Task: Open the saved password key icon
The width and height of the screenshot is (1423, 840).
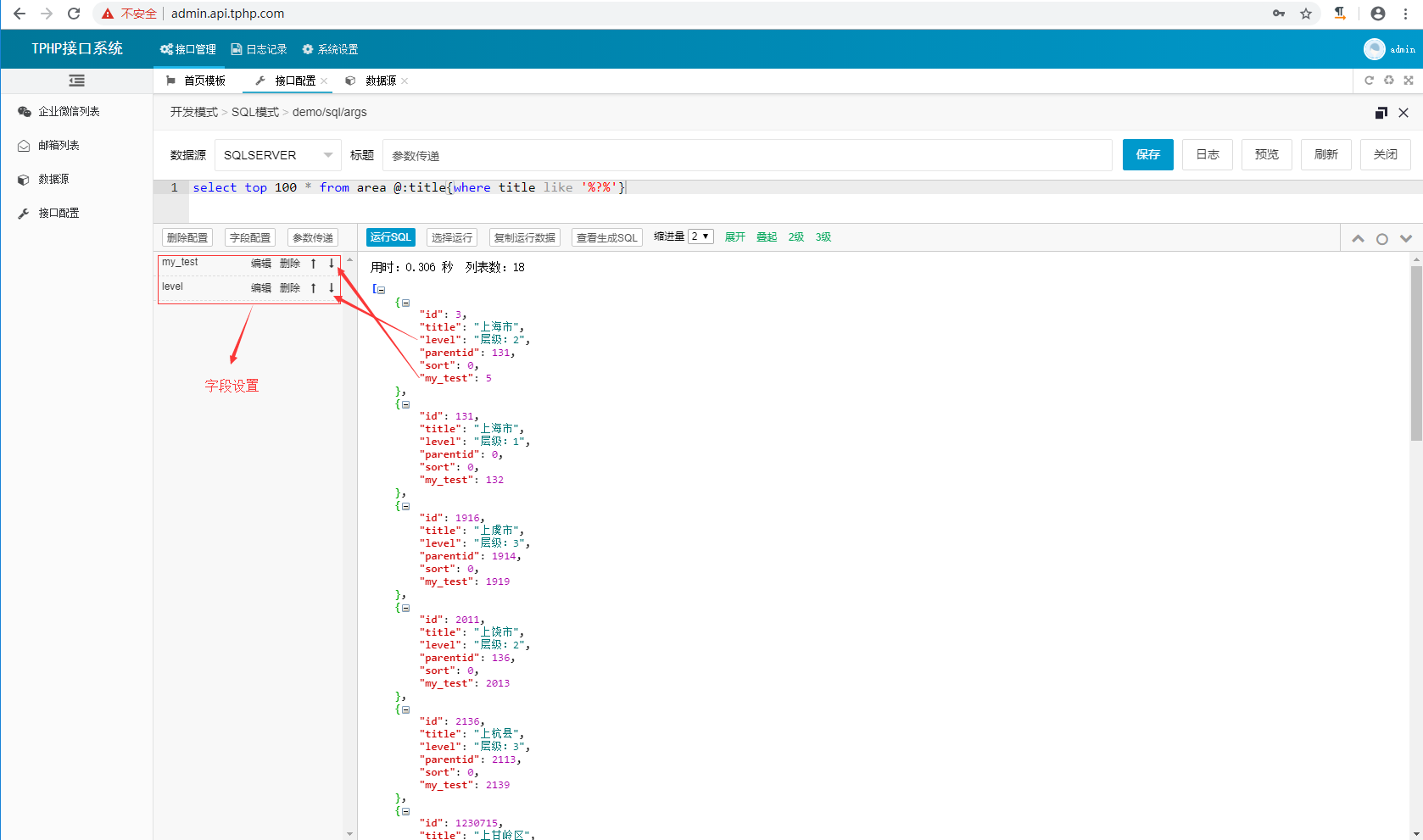Action: pos(1279,14)
